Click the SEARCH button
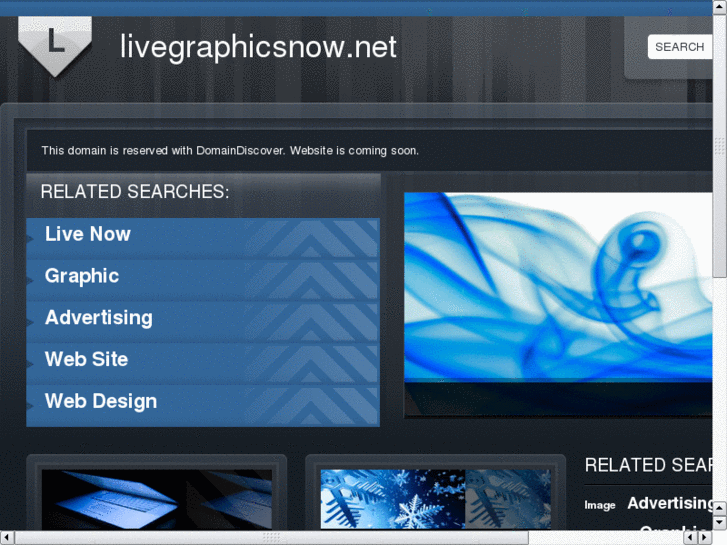The height and width of the screenshot is (545, 727). point(679,47)
